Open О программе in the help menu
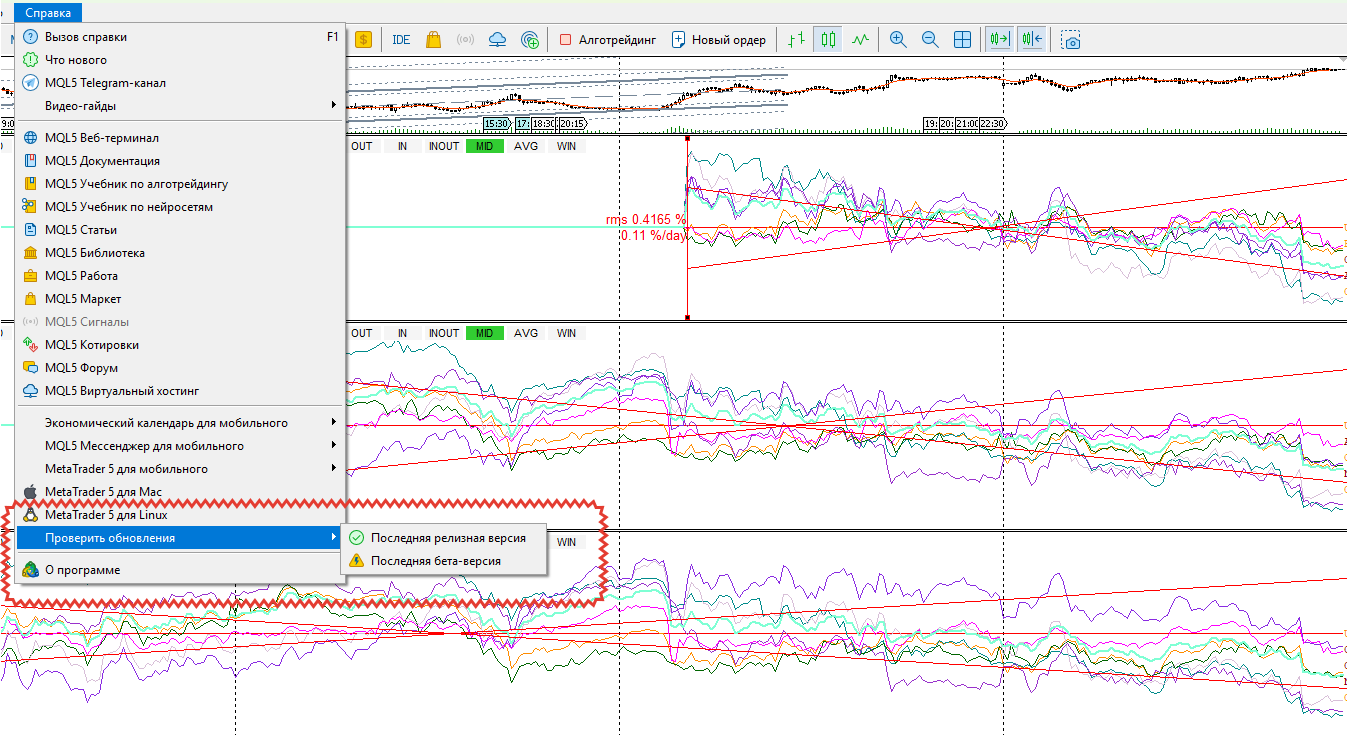Viewport: 1347px width, 735px height. coord(82,570)
